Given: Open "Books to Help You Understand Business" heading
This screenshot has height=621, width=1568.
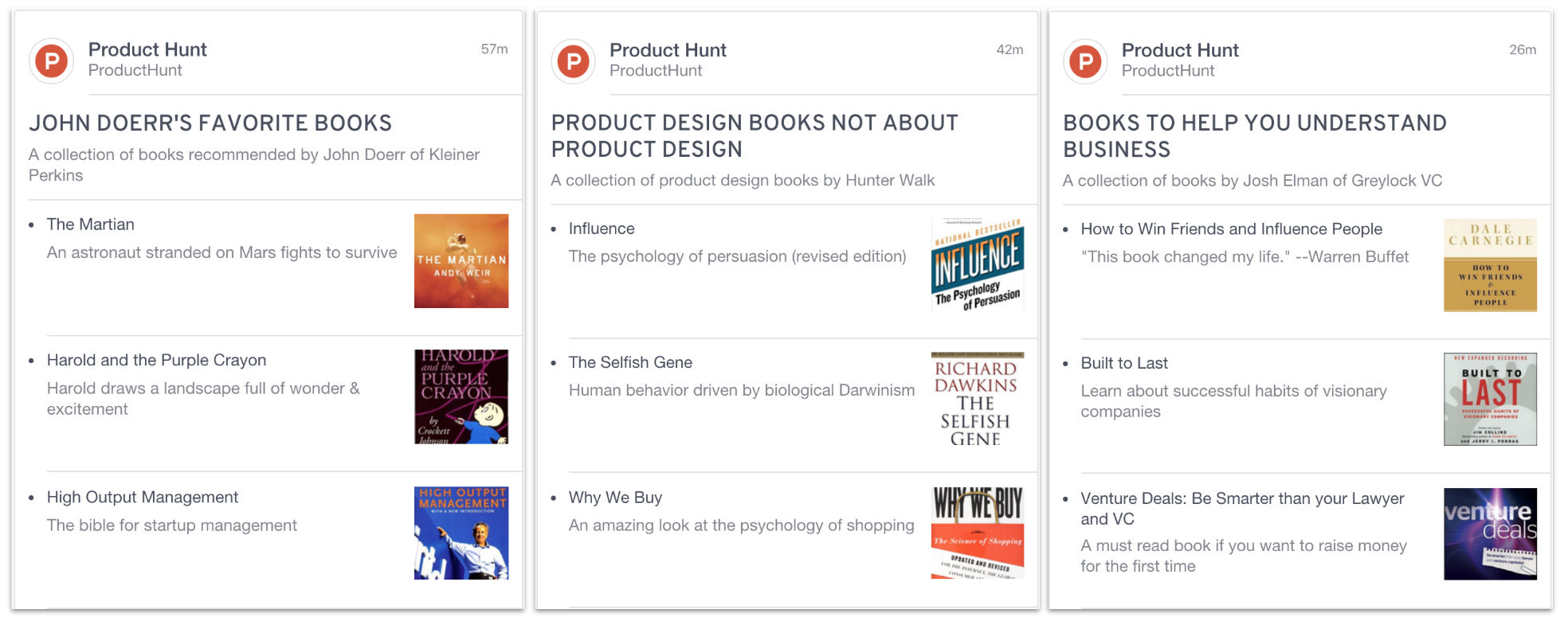Looking at the screenshot, I should [1254, 136].
